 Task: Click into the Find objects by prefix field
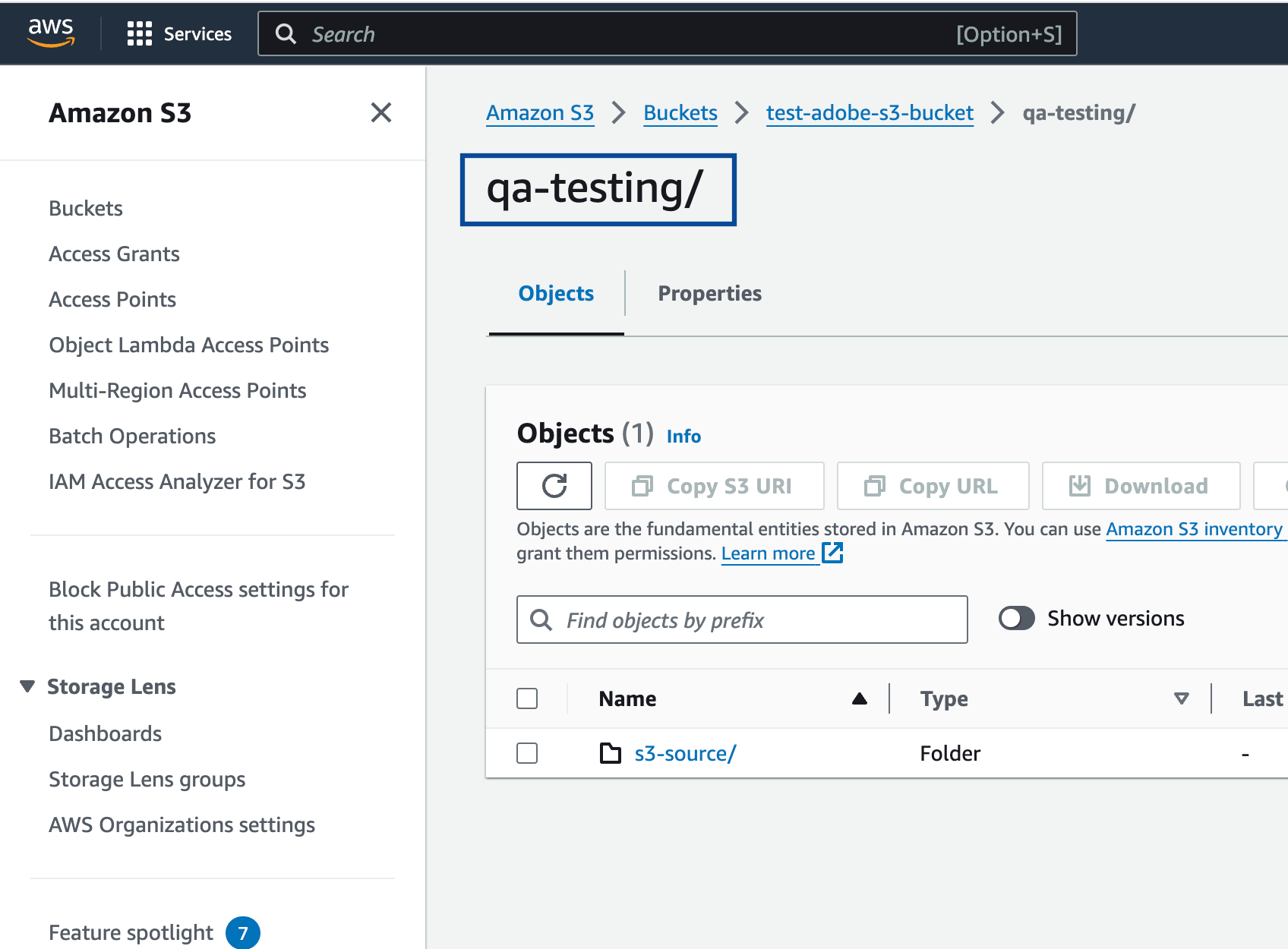click(x=742, y=620)
